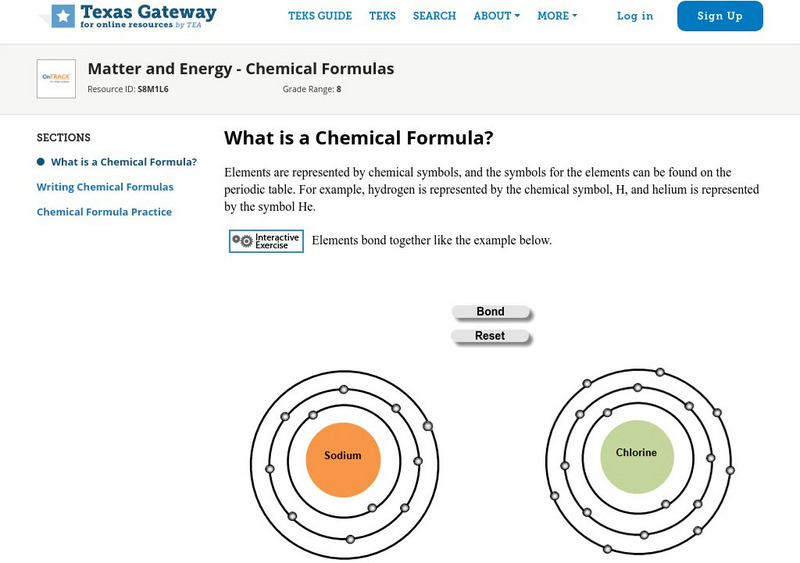
Task: Expand the MORE dropdown menu
Action: [557, 16]
